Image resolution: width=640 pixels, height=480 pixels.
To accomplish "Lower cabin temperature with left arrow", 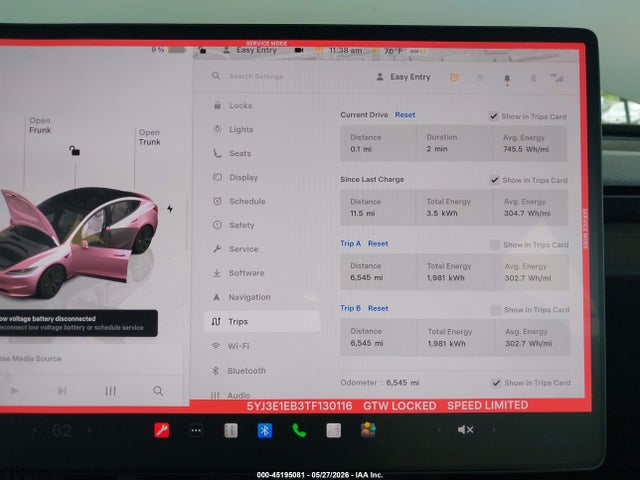I will tap(34, 430).
